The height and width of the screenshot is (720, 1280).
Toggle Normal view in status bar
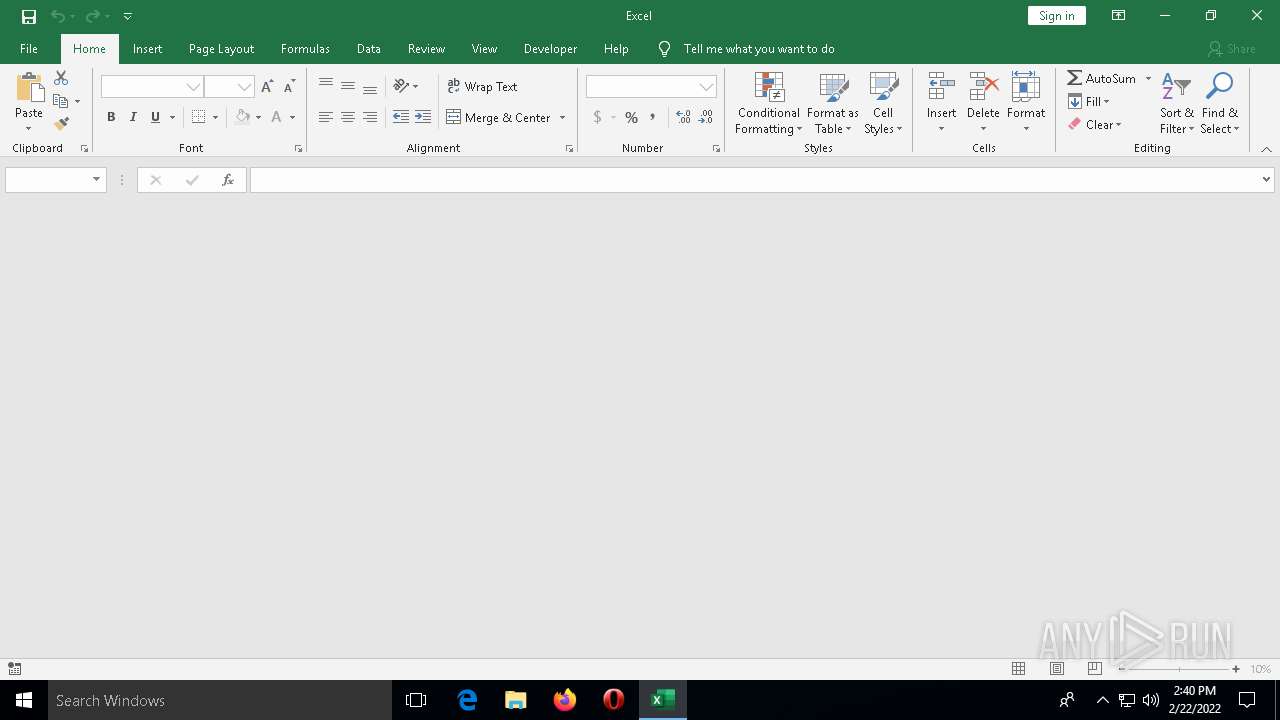(1019, 669)
